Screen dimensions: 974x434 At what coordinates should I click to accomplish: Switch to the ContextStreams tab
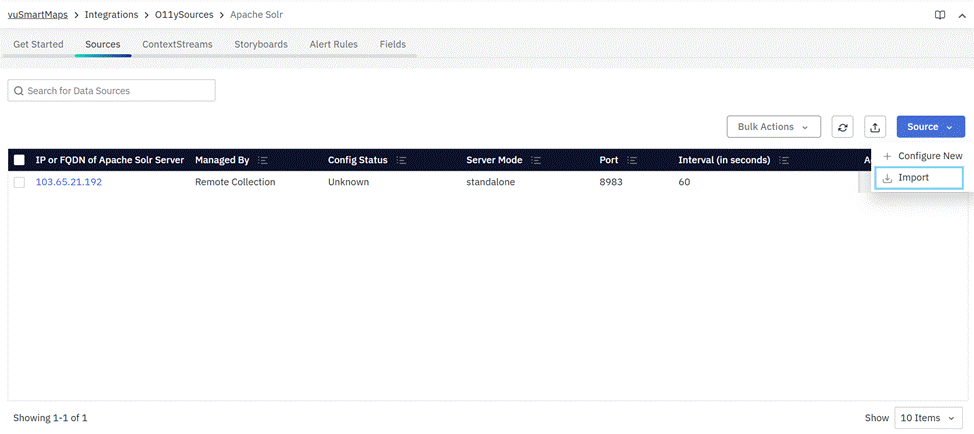tap(177, 45)
